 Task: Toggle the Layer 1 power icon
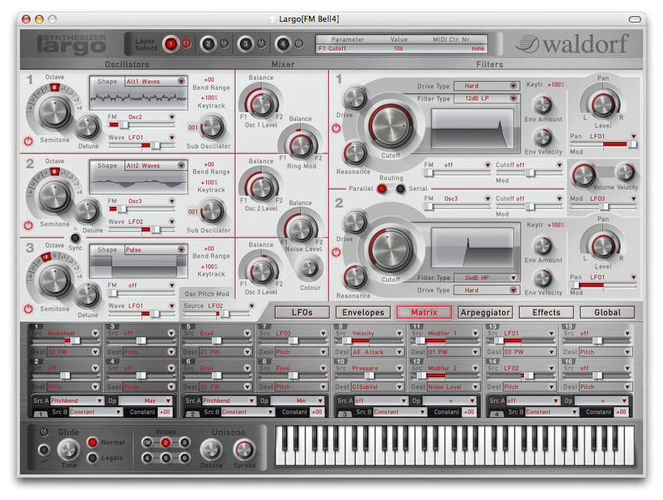pos(186,44)
